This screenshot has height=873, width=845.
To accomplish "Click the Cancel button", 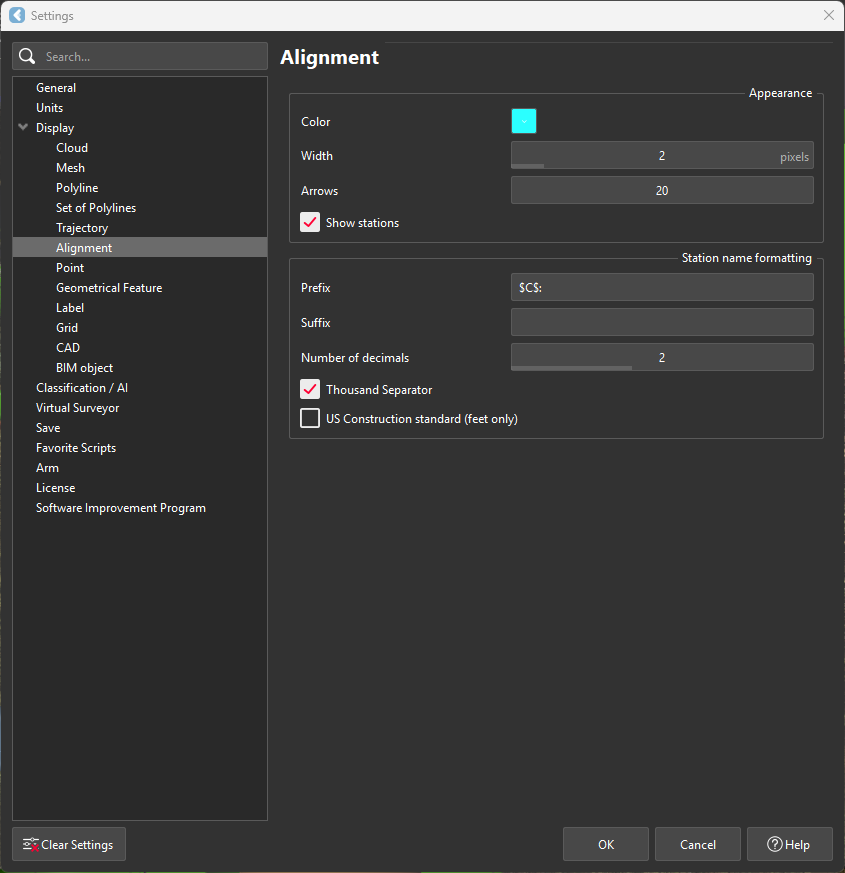I will [x=697, y=844].
